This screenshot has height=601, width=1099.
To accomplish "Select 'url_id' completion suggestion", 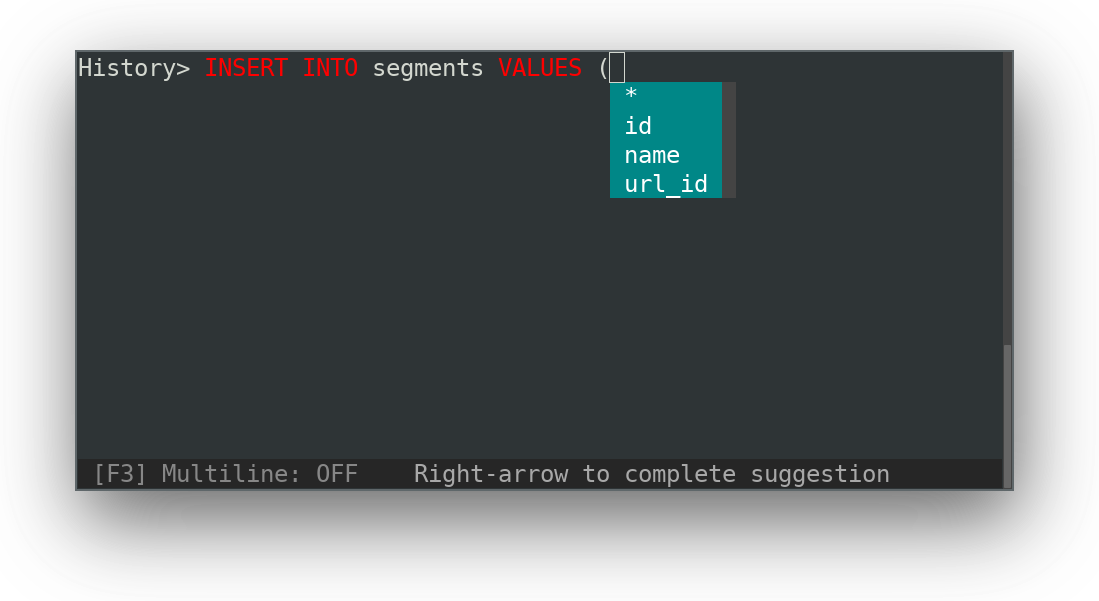I will click(x=666, y=184).
